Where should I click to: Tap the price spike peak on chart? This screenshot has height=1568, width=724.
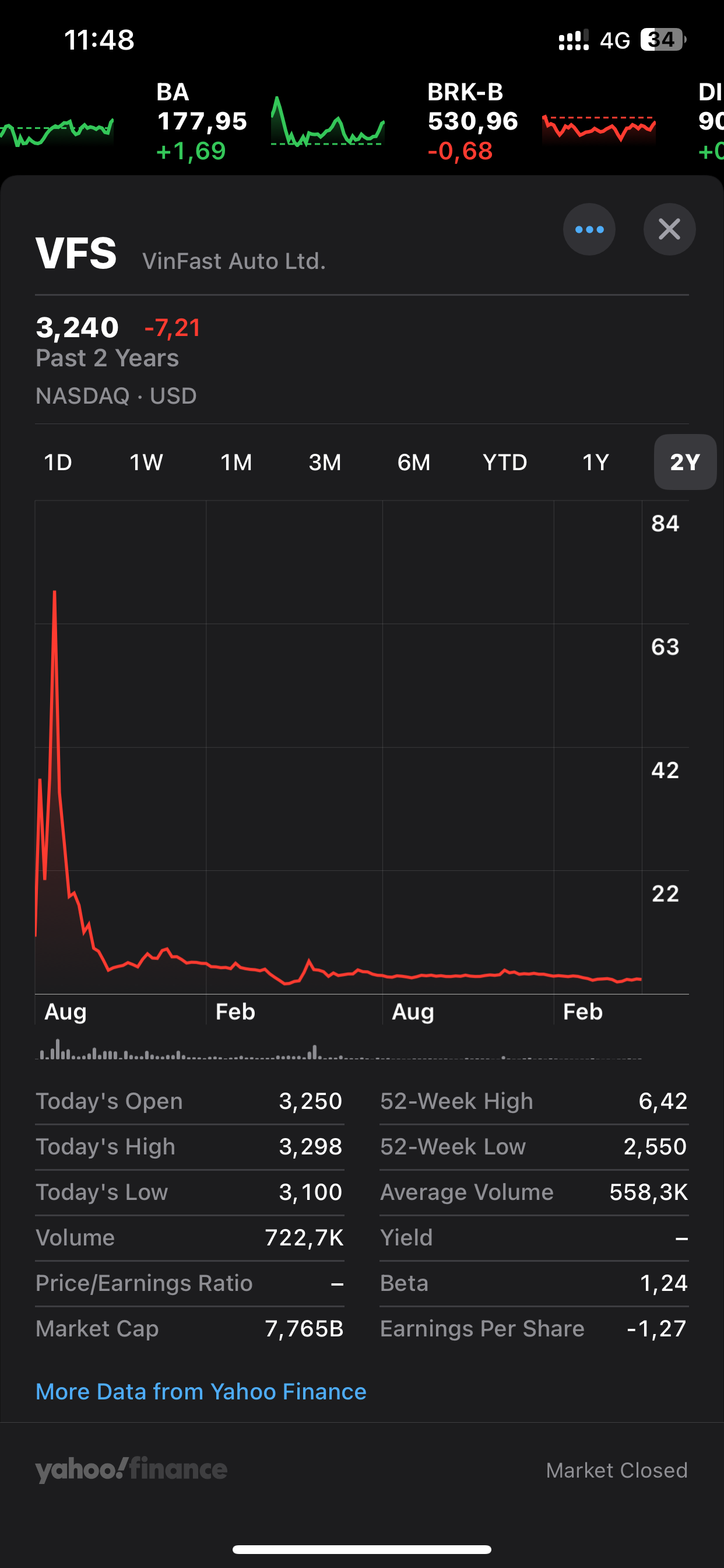[55, 592]
